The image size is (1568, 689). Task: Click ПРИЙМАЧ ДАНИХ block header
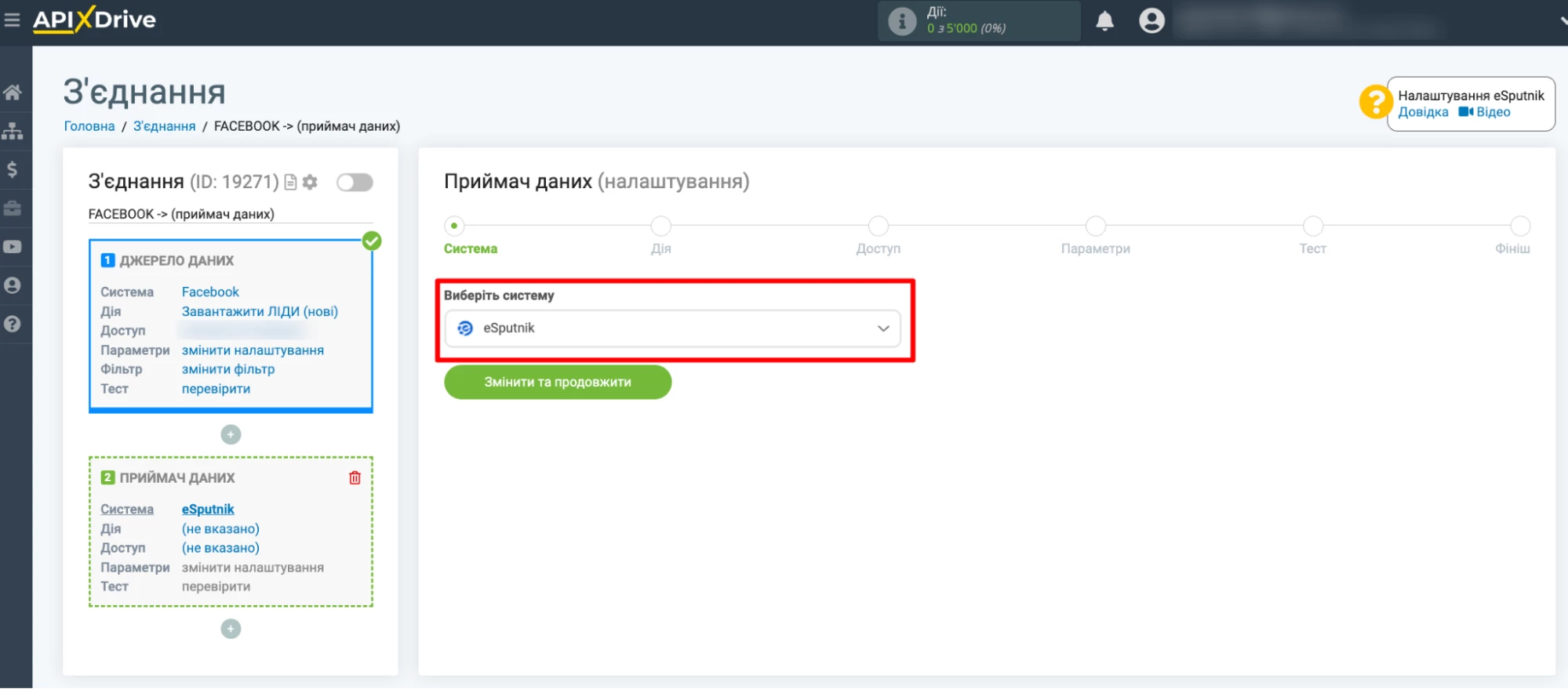pos(176,477)
